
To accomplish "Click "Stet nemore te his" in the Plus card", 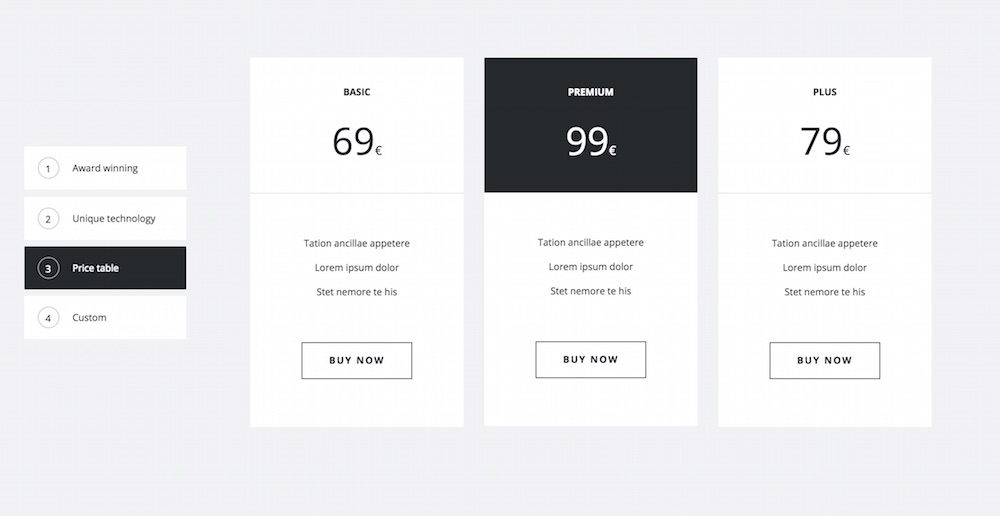I will (x=825, y=292).
